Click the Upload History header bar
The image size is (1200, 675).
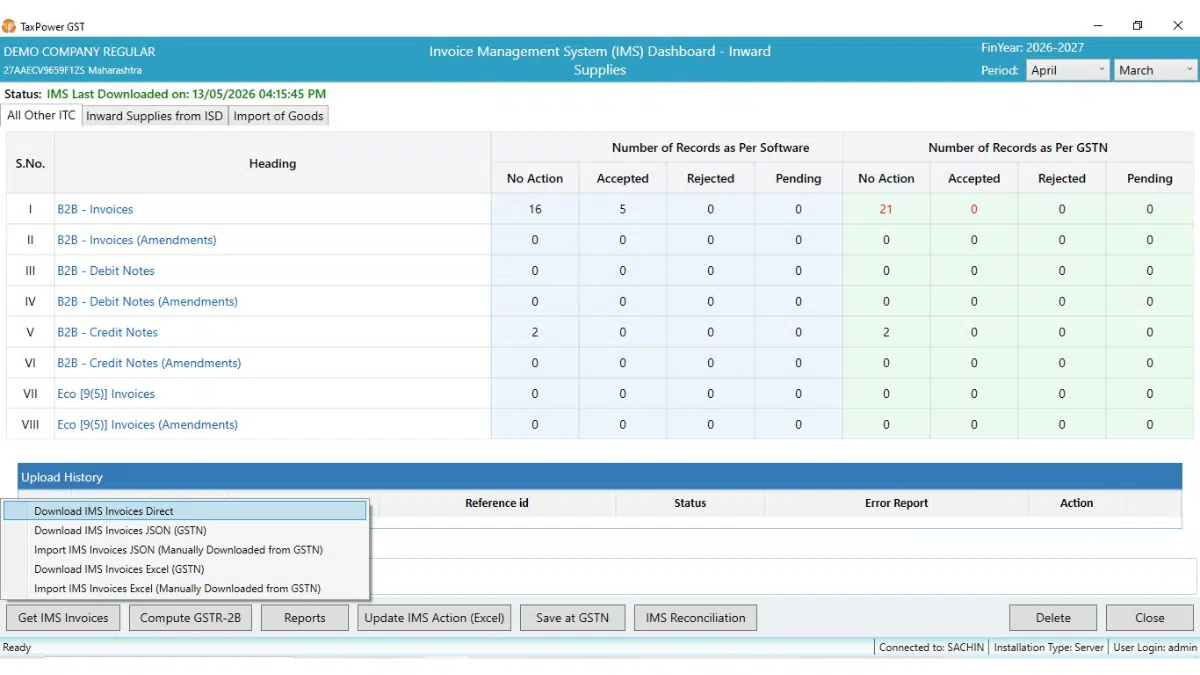[x=599, y=477]
